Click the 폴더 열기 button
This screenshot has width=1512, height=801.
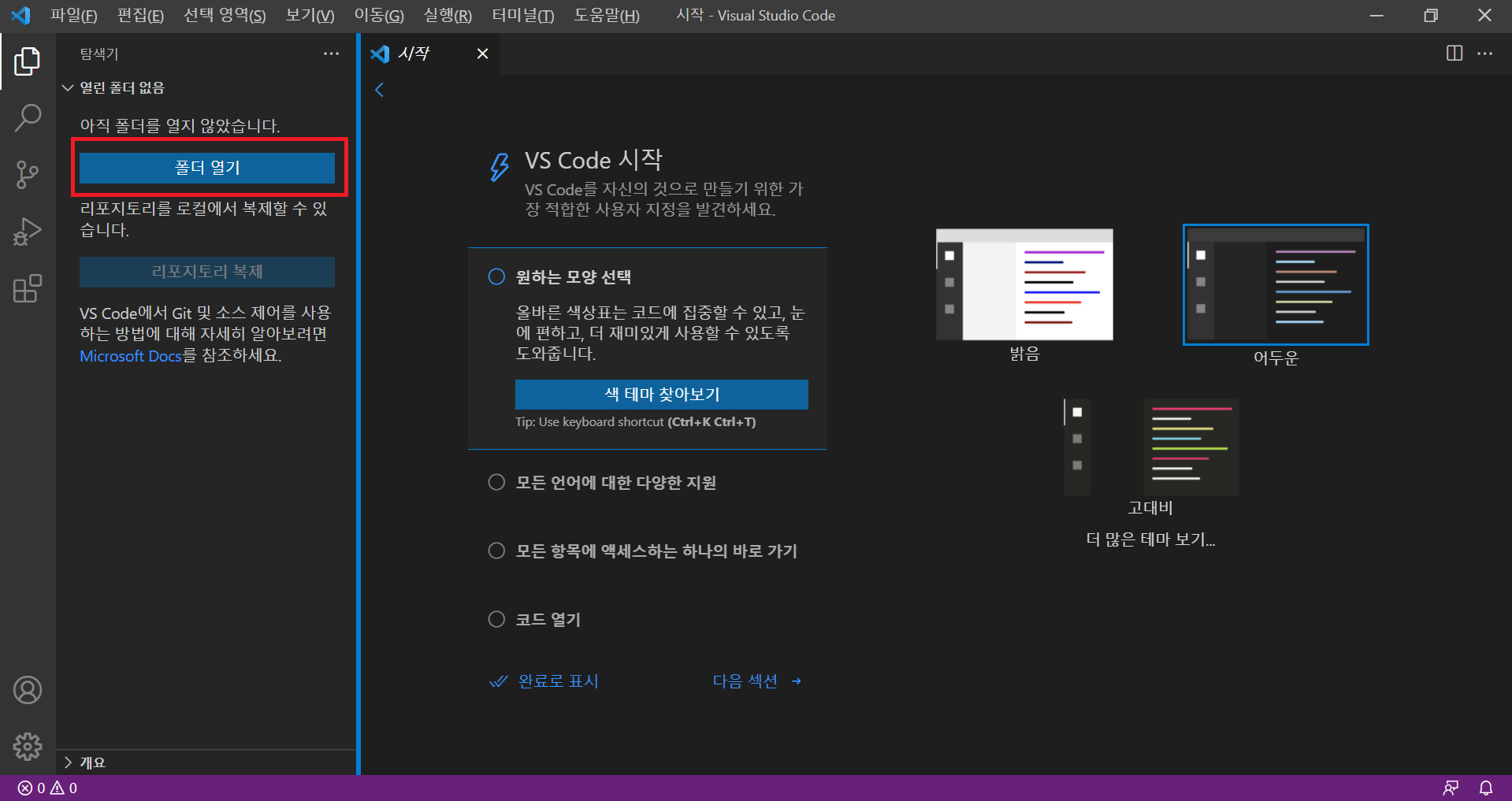(x=207, y=168)
